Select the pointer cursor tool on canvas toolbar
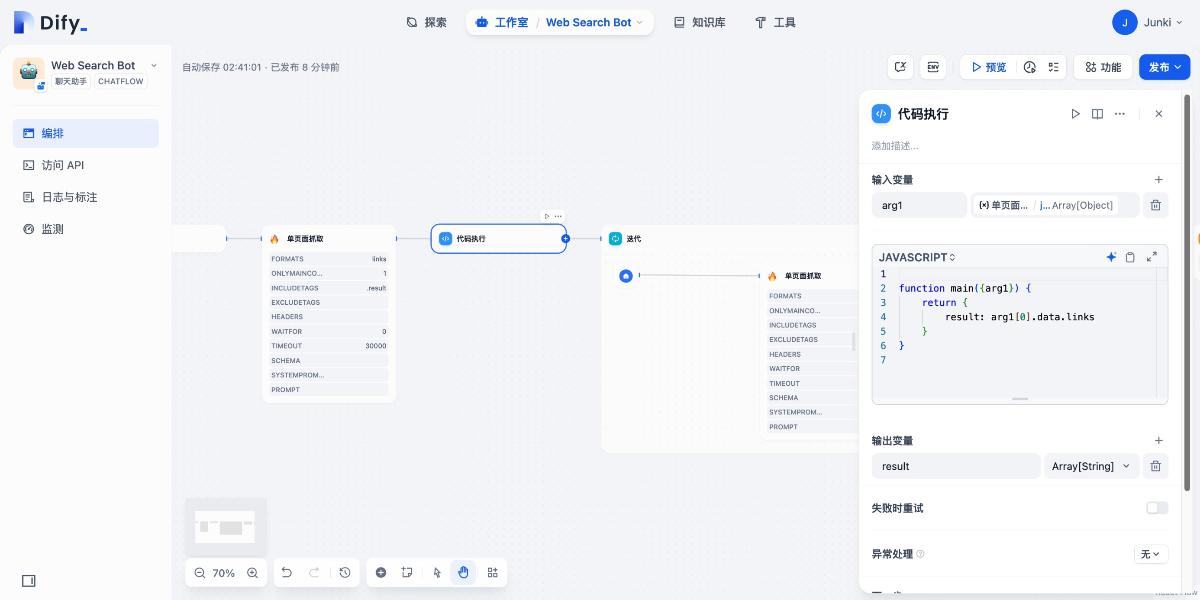This screenshot has width=1200, height=600. (x=435, y=572)
